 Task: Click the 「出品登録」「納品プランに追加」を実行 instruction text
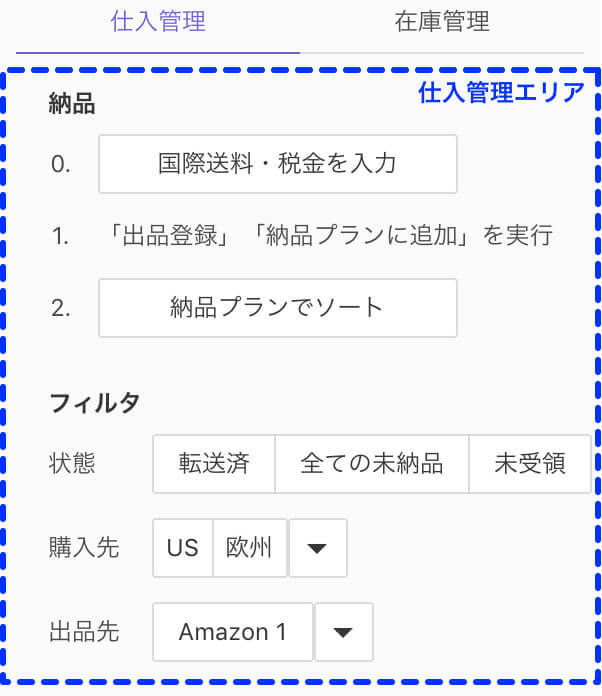click(x=331, y=235)
